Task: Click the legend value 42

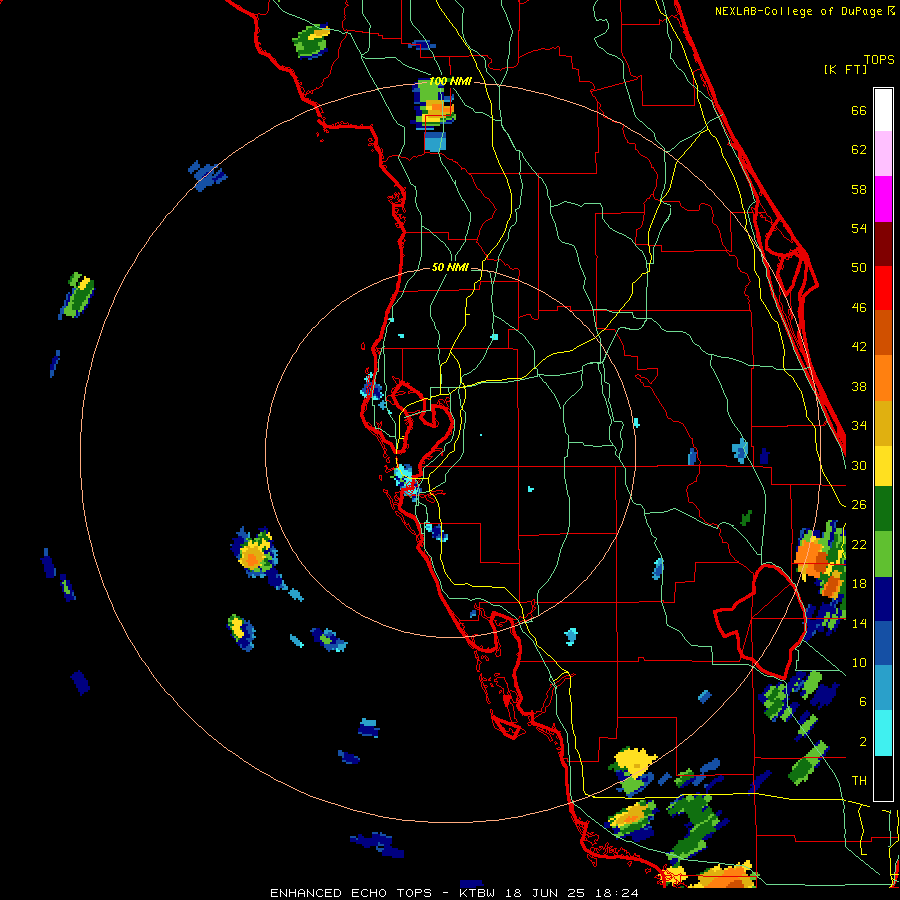Action: pyautogui.click(x=859, y=347)
